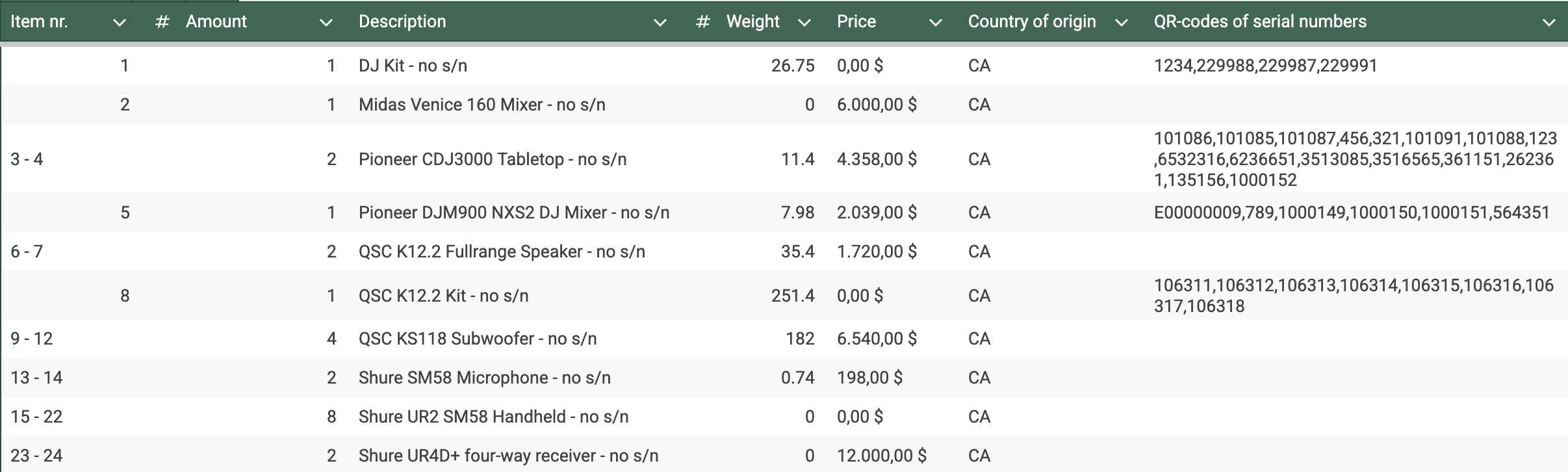Select the Weight column header label
Viewport: 1568px width, 472px height.
coord(752,21)
